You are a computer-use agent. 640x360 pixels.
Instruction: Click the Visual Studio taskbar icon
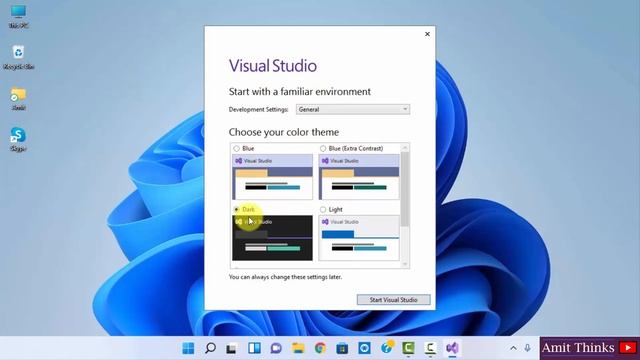[x=452, y=348]
